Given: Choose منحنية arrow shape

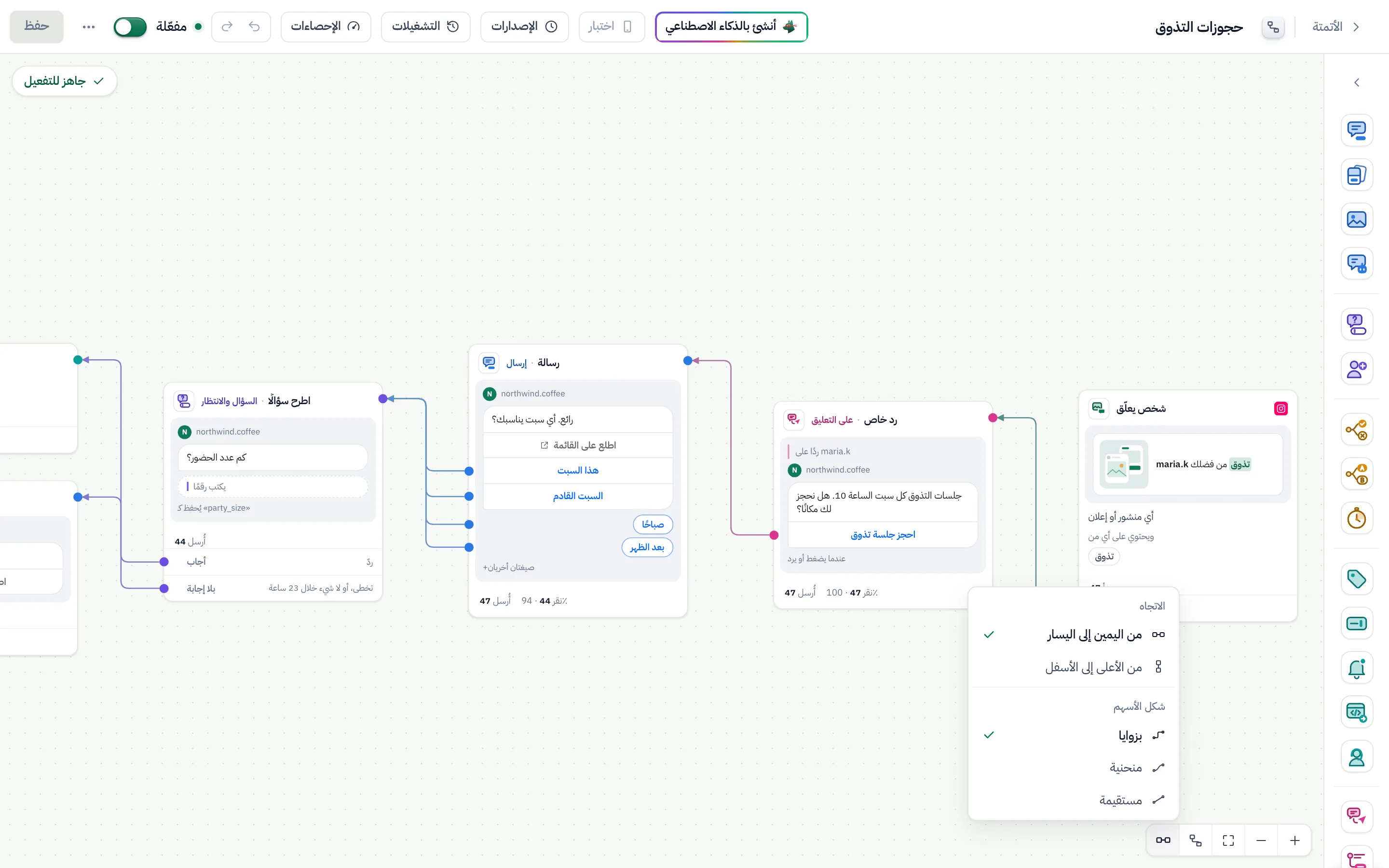Looking at the screenshot, I should pos(1073,768).
